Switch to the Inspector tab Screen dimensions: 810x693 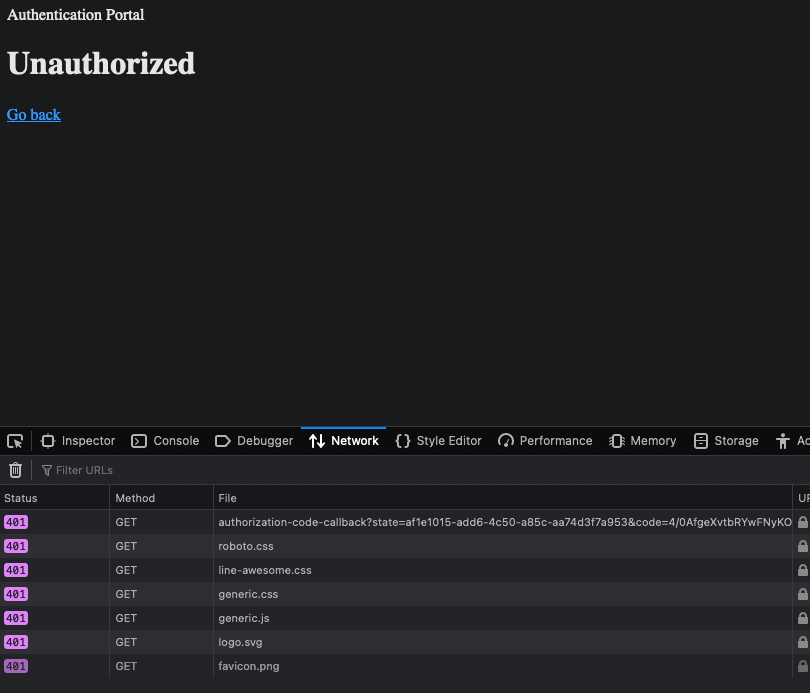tap(77, 440)
